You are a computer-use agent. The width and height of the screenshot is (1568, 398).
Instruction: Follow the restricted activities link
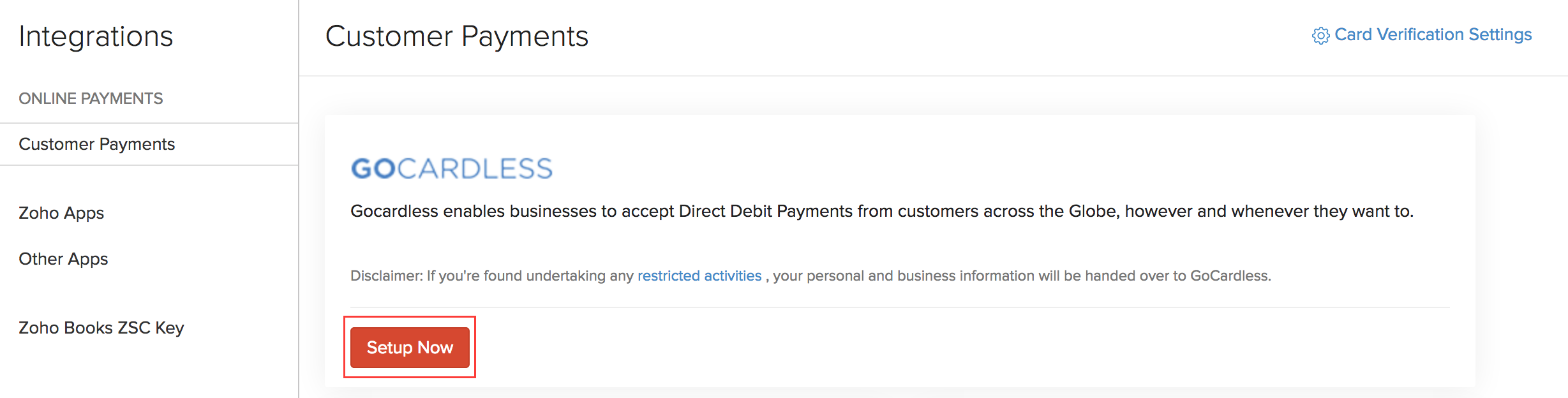699,276
